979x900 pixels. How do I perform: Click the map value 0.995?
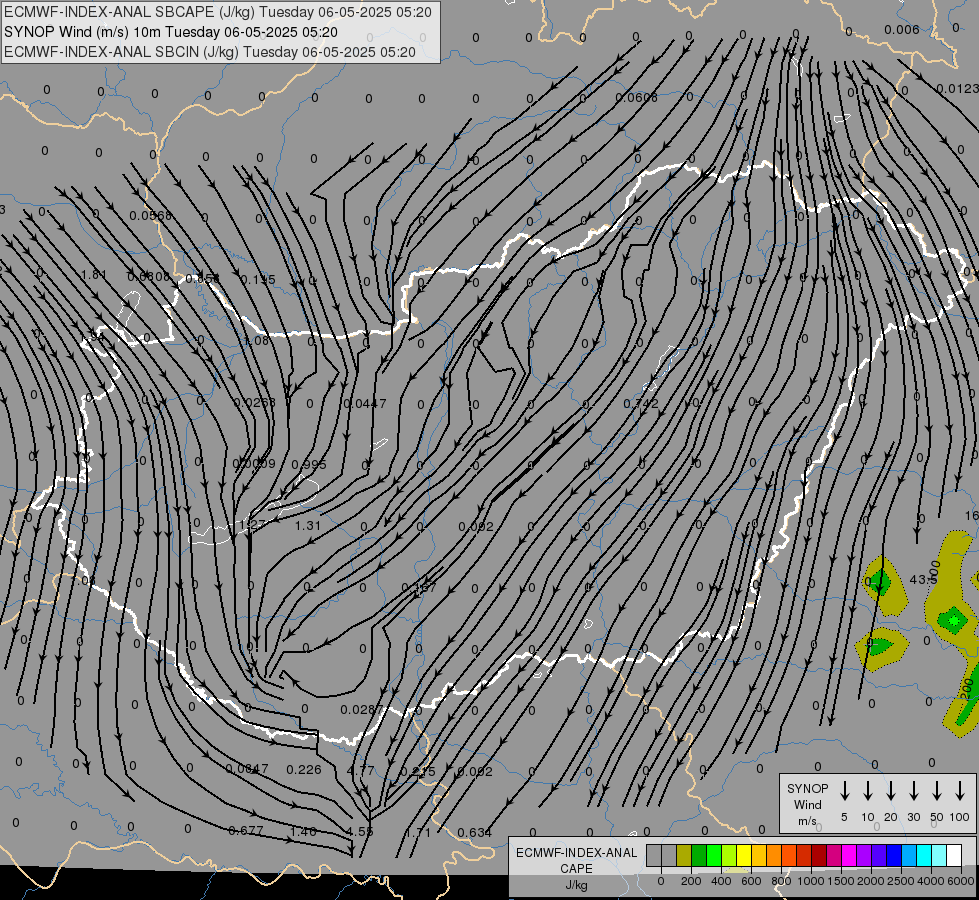click(x=308, y=465)
